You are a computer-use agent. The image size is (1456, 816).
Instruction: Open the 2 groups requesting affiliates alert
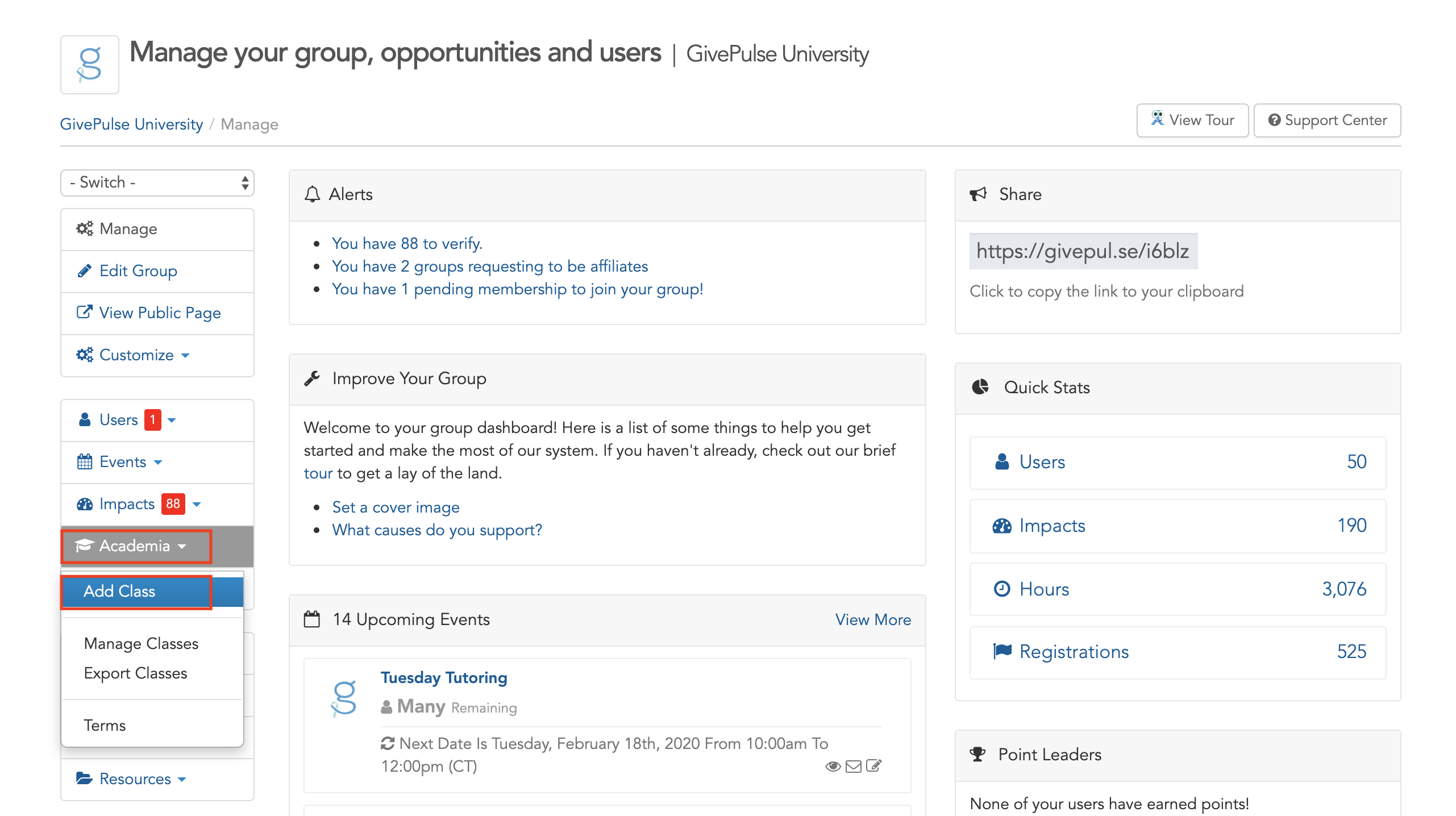pos(490,266)
